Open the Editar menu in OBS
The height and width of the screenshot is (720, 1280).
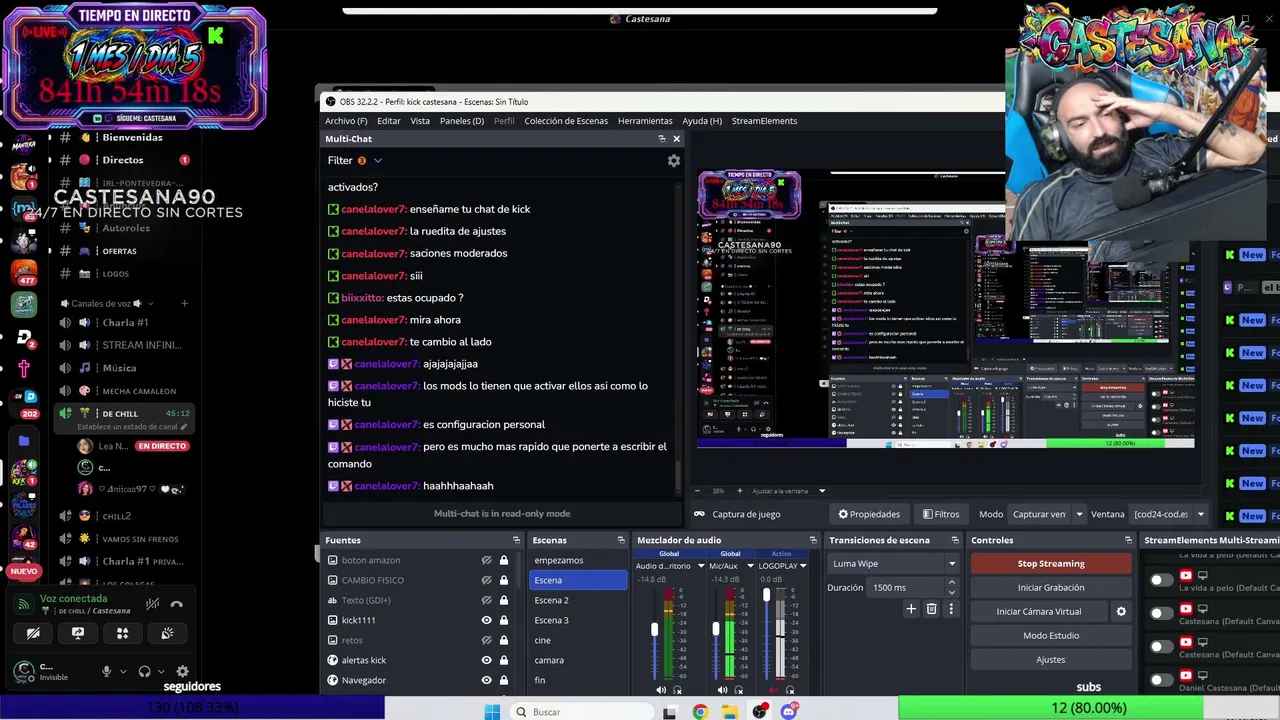389,121
